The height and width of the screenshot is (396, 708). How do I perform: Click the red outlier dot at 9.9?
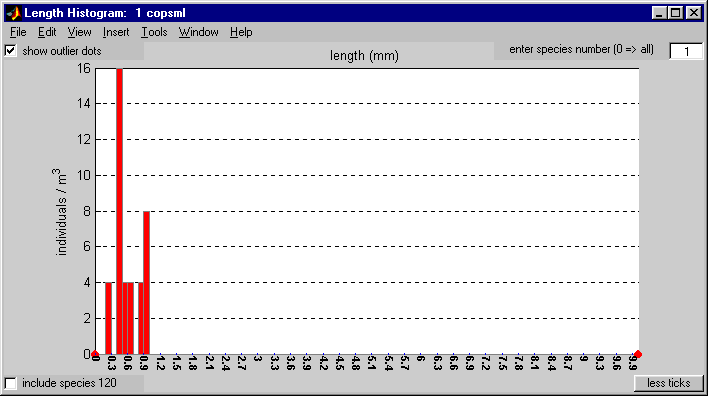[638, 354]
